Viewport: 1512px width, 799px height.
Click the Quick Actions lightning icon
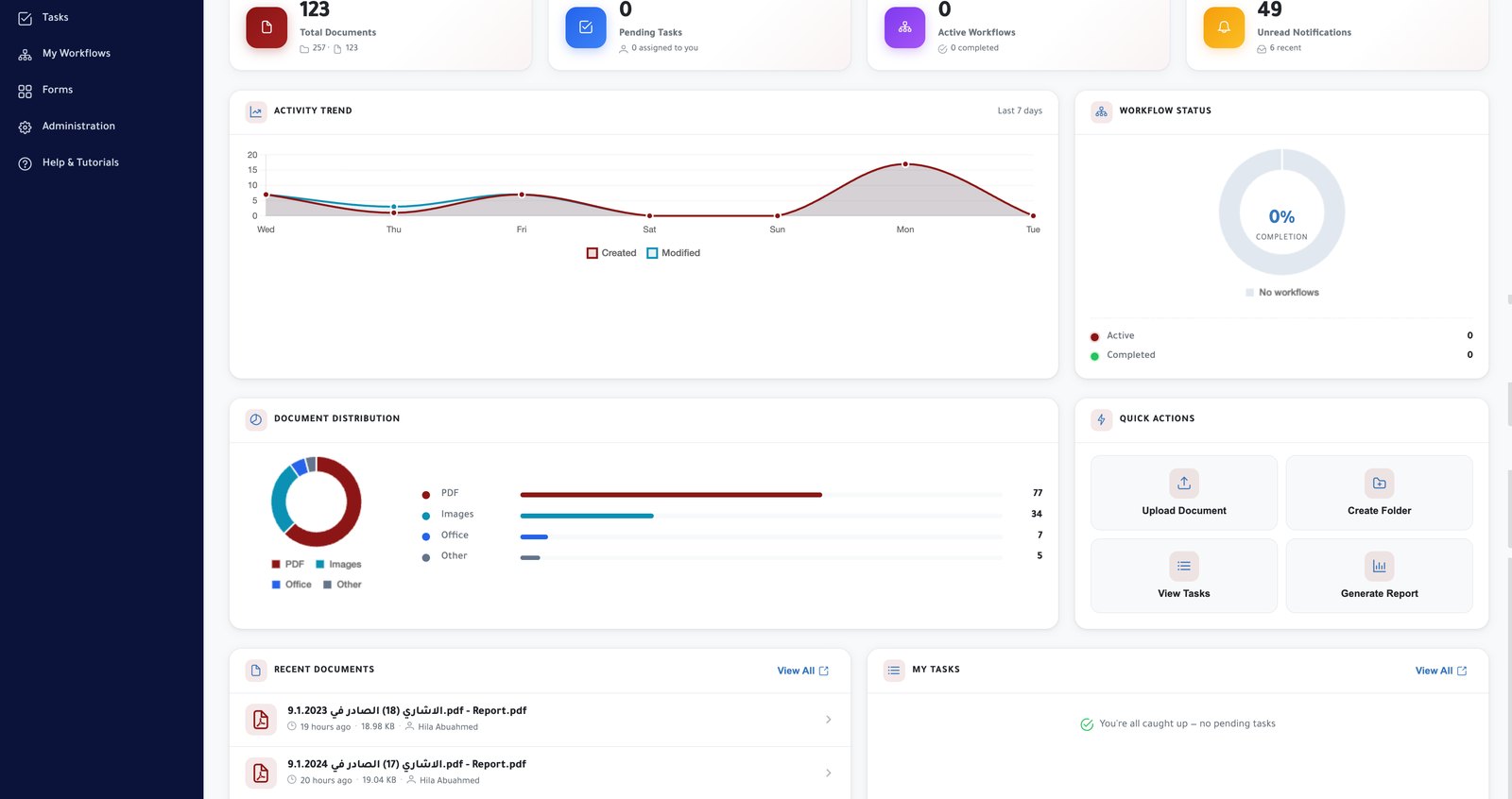tap(1102, 419)
